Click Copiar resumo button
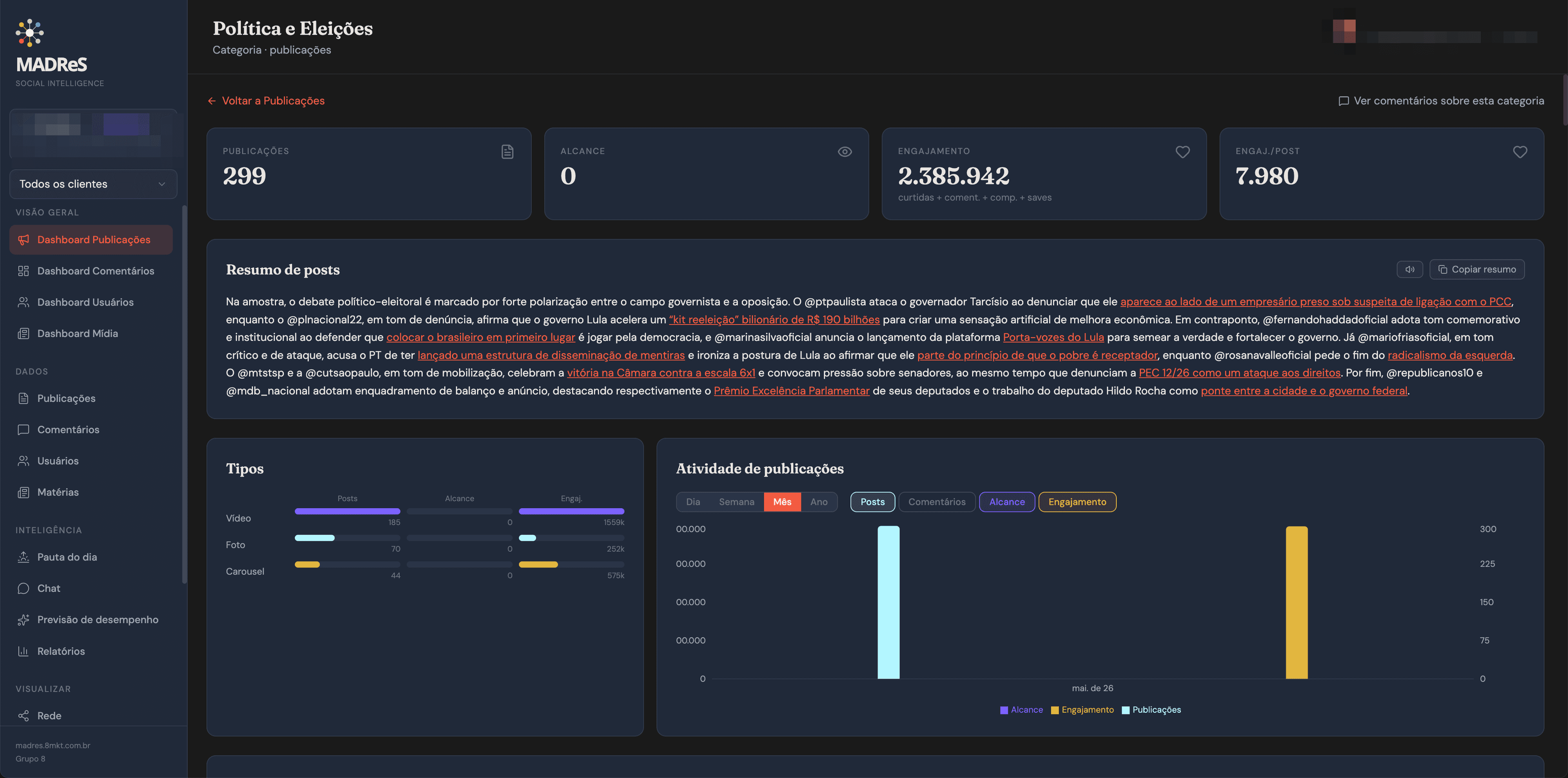Screen dimensions: 1568x778 (1477, 269)
